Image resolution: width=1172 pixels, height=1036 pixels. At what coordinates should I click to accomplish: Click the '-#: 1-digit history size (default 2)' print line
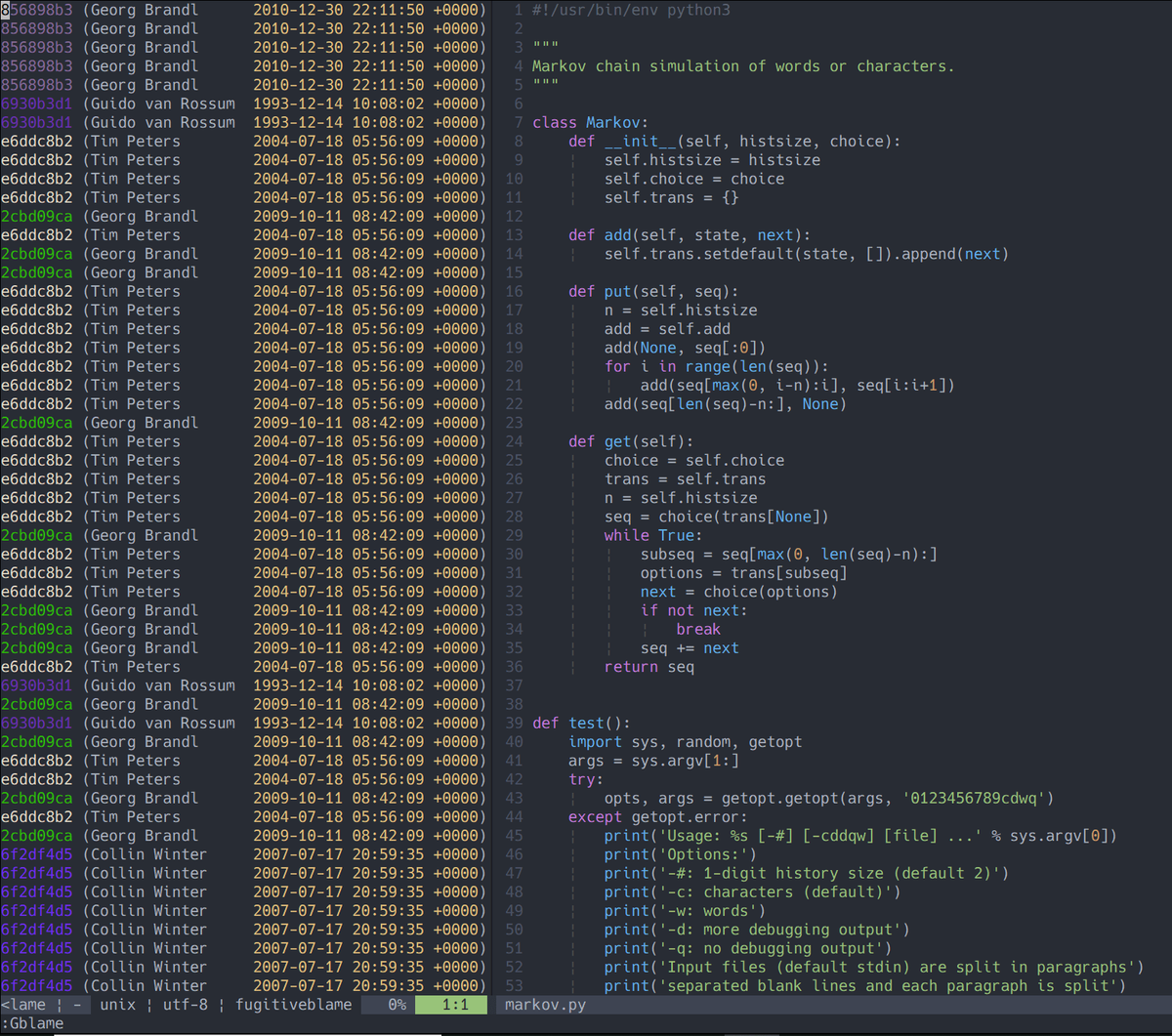pos(807,873)
